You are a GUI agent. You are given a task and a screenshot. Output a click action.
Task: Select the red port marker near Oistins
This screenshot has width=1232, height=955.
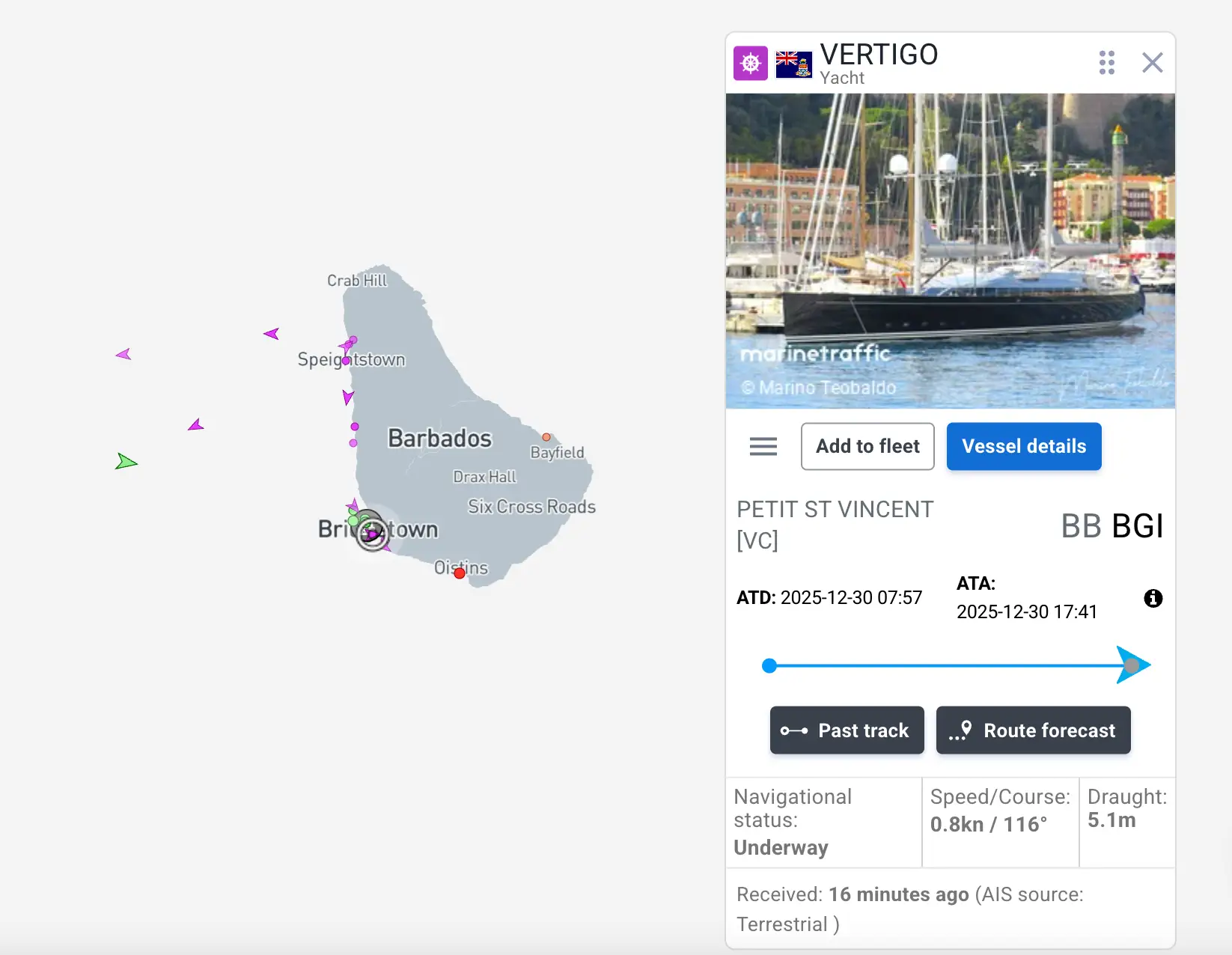click(459, 573)
